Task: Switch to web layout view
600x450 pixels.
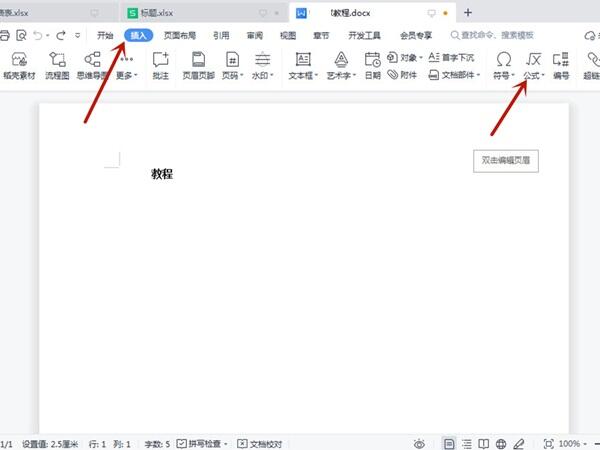Action: coord(501,444)
